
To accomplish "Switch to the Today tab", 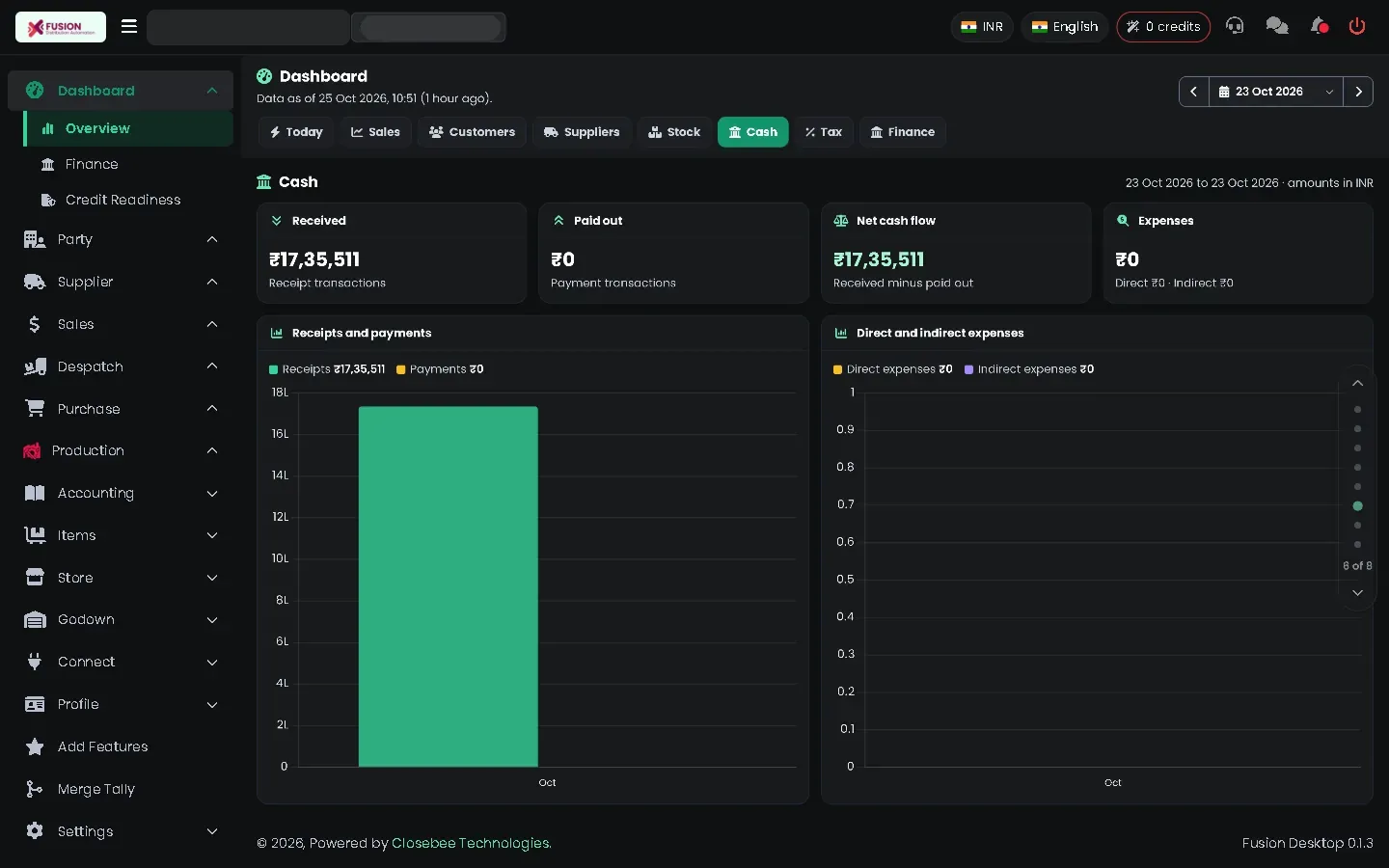I will coord(296,132).
